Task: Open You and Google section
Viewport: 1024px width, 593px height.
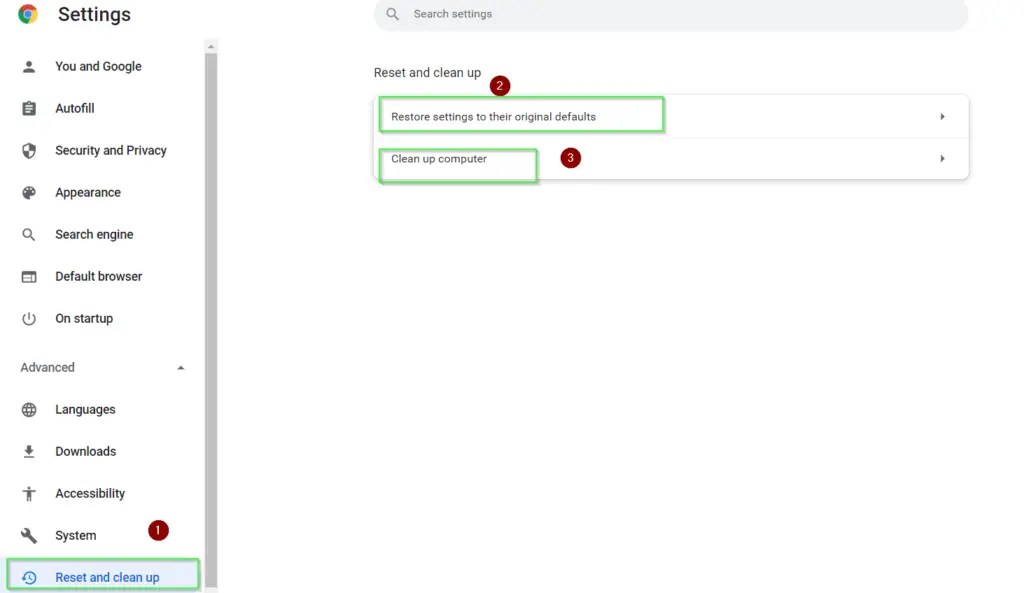Action: point(98,67)
